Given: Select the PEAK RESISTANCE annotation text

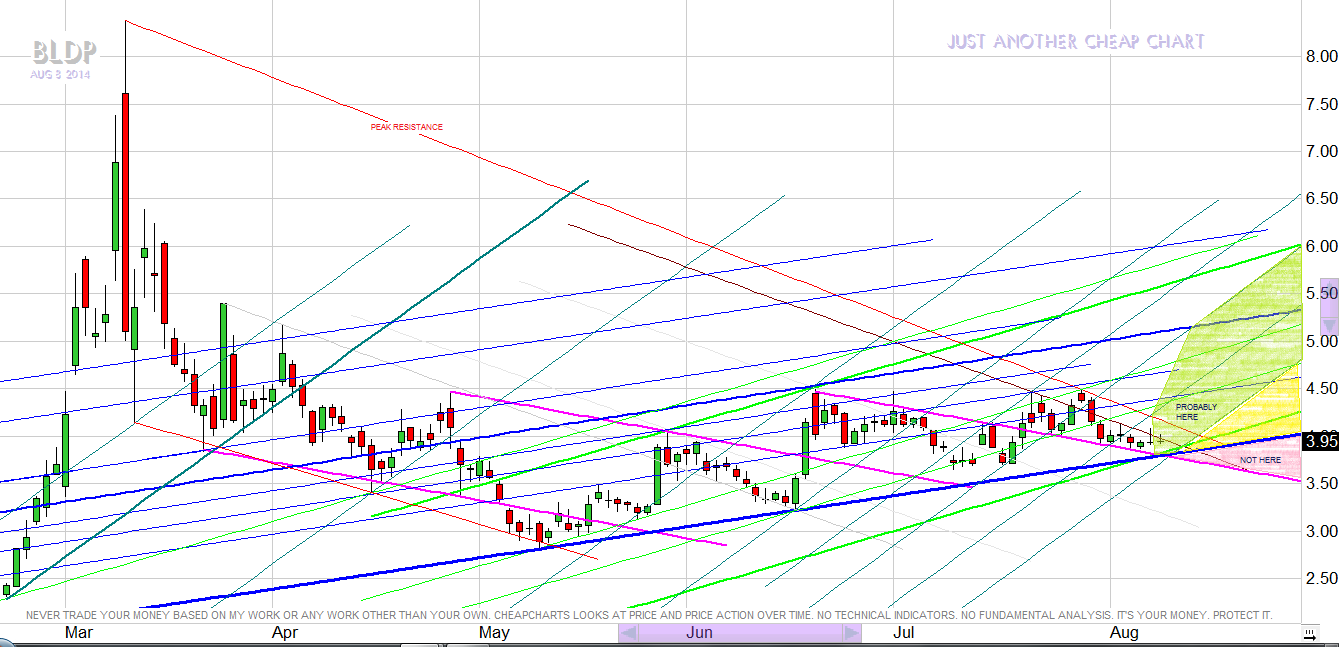Looking at the screenshot, I should click(406, 127).
